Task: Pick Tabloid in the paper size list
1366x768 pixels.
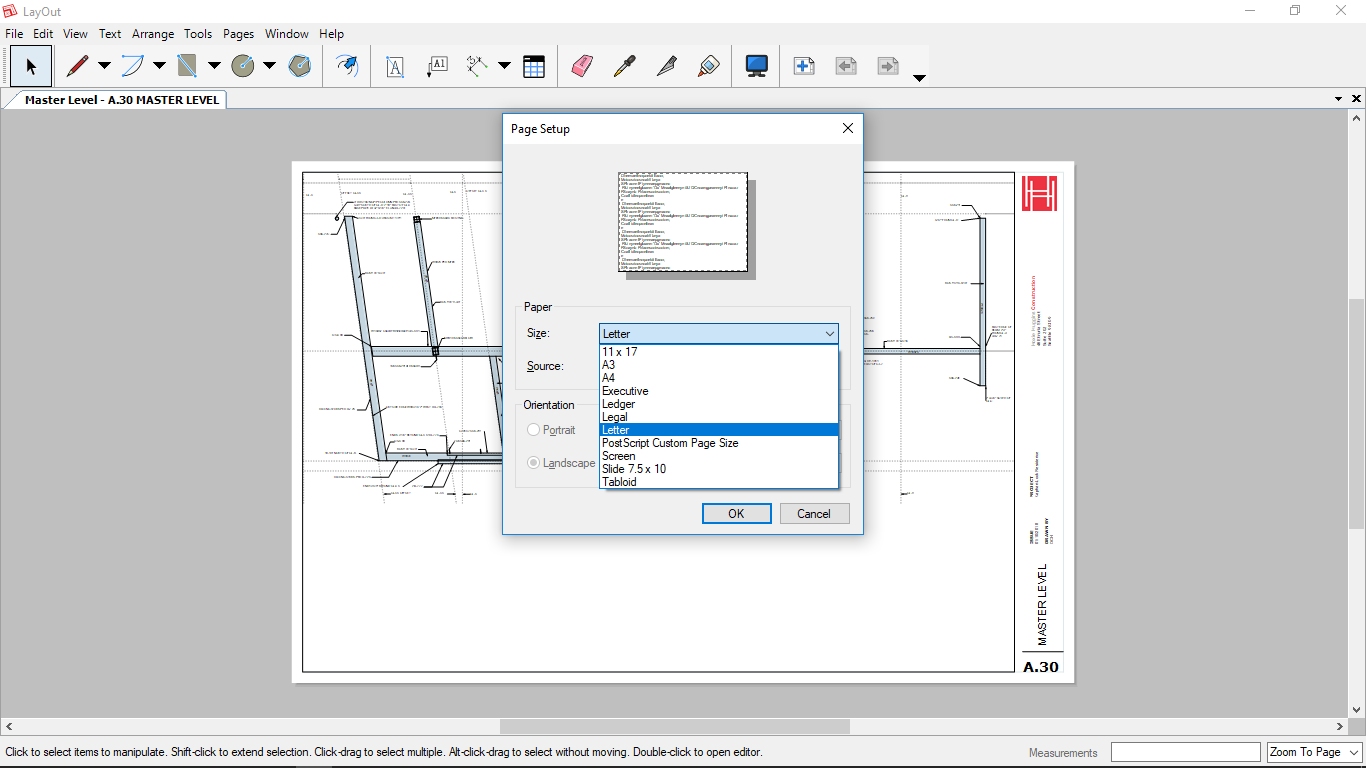Action: click(x=619, y=482)
